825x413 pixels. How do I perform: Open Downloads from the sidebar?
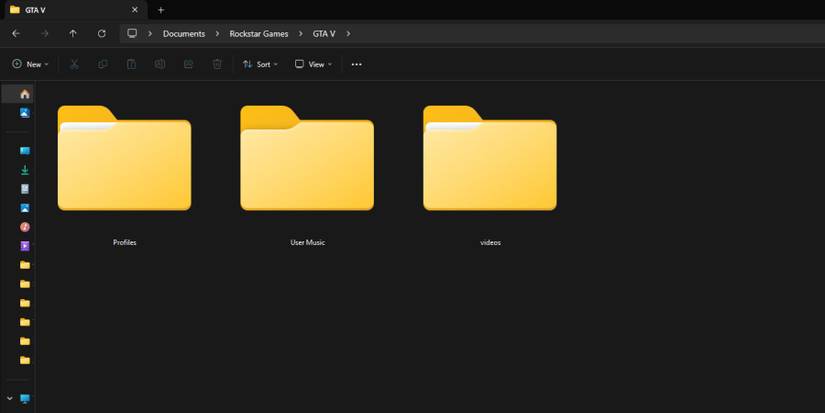tap(25, 170)
